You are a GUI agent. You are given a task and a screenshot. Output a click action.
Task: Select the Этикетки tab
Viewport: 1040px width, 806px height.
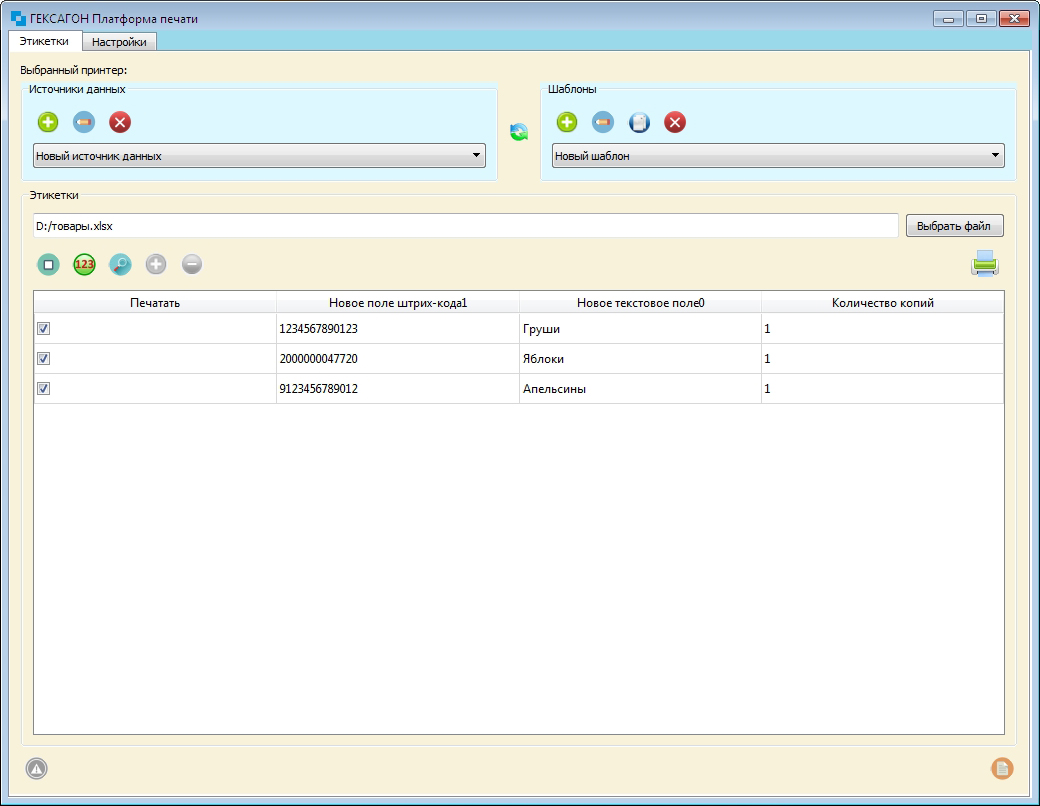pos(44,41)
